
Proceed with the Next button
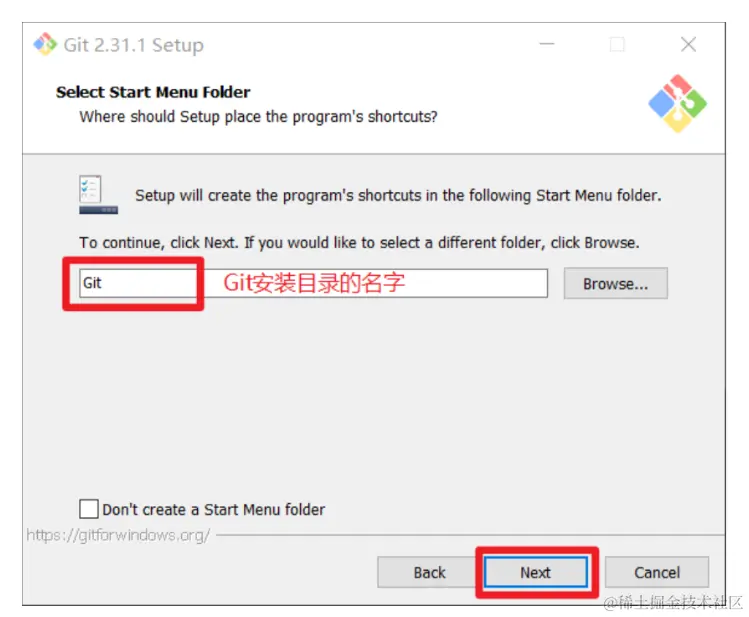click(535, 572)
